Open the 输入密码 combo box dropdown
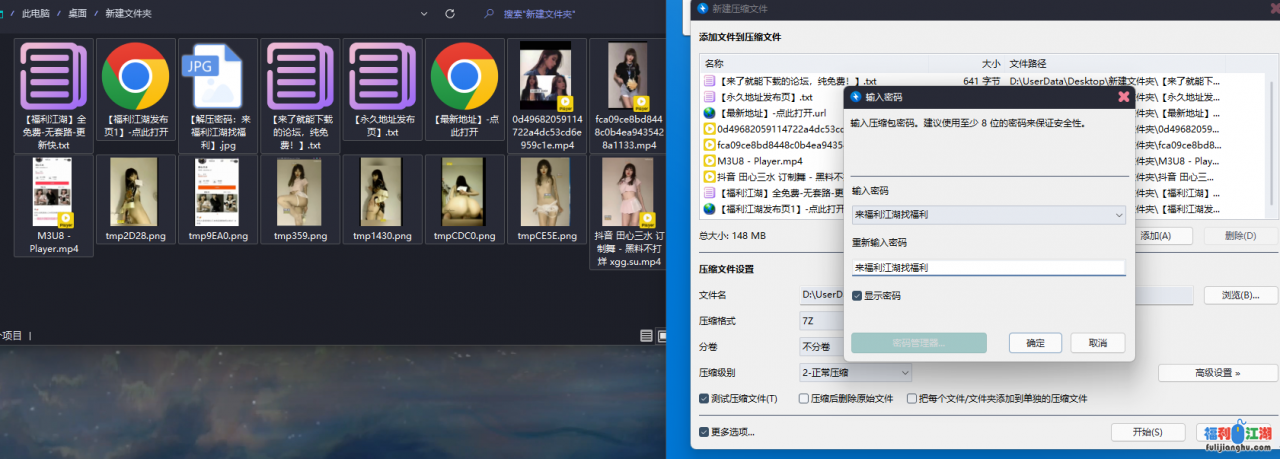Screen dimensions: 1280x459 pos(1118,214)
